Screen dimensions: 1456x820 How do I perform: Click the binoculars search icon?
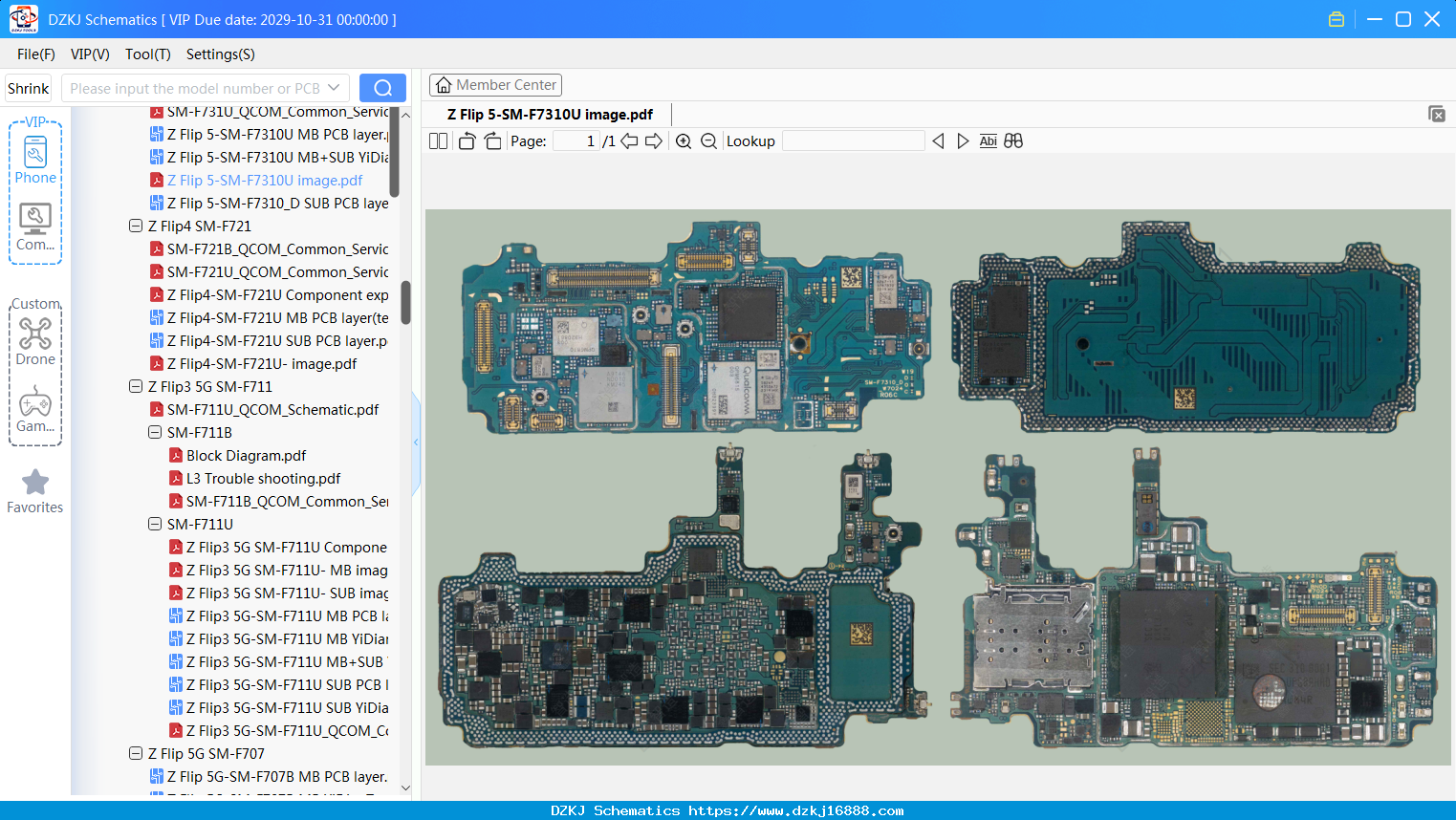pyautogui.click(x=1013, y=141)
